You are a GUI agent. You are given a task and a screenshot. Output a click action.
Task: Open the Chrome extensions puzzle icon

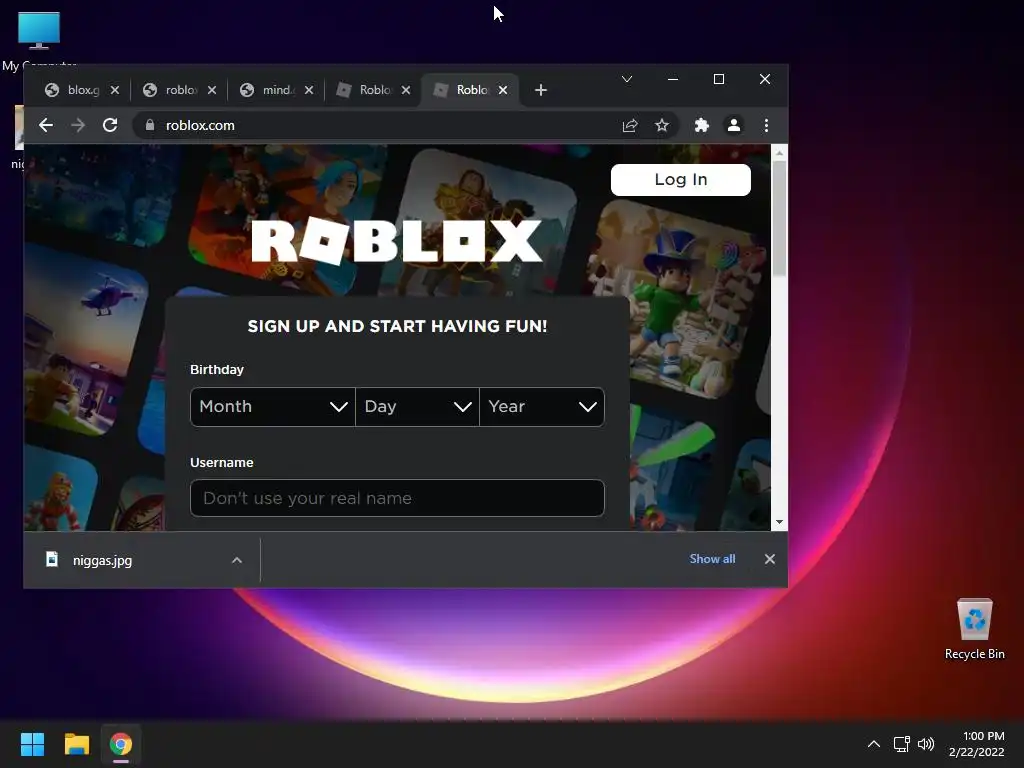pyautogui.click(x=701, y=125)
